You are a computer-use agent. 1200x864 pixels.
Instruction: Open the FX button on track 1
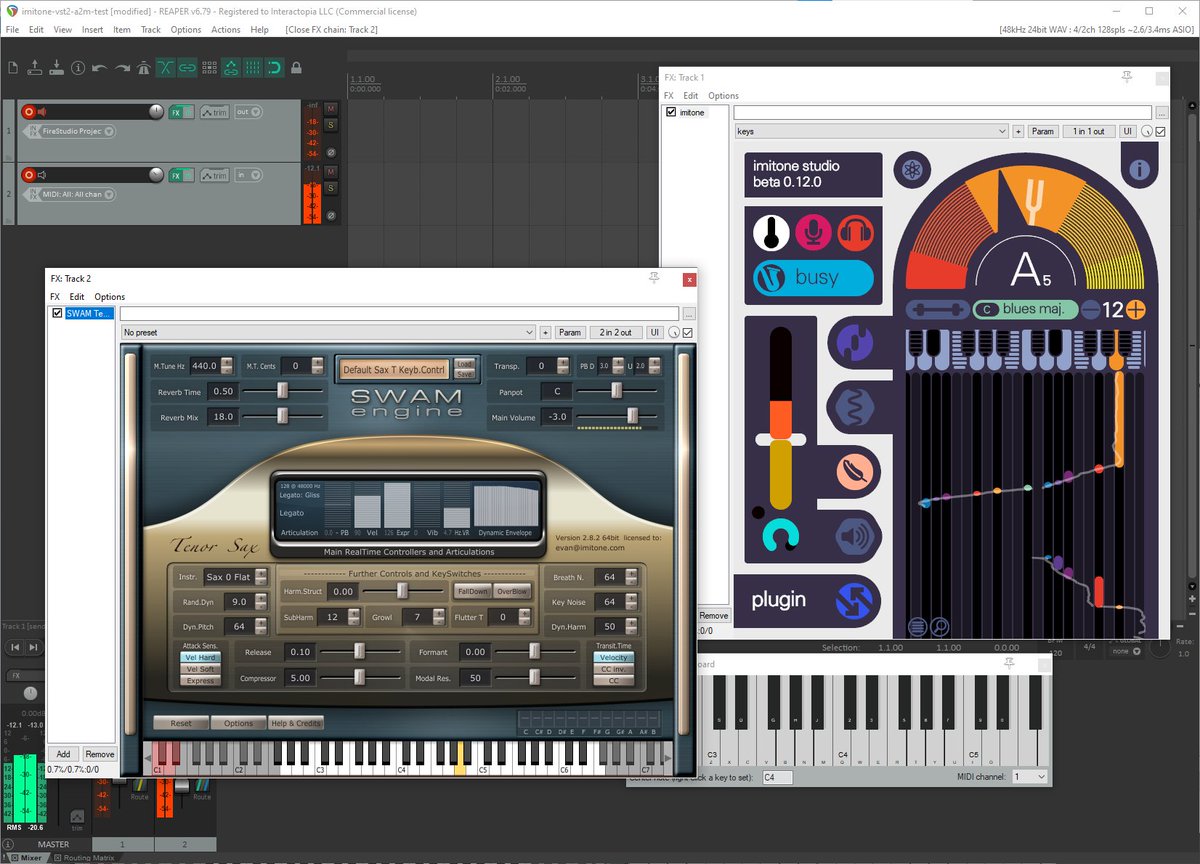175,112
